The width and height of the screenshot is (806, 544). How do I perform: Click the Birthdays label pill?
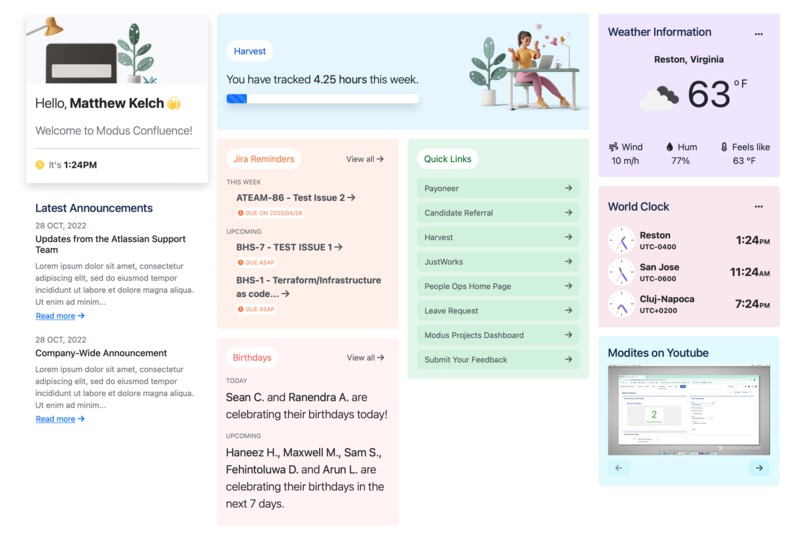(252, 357)
